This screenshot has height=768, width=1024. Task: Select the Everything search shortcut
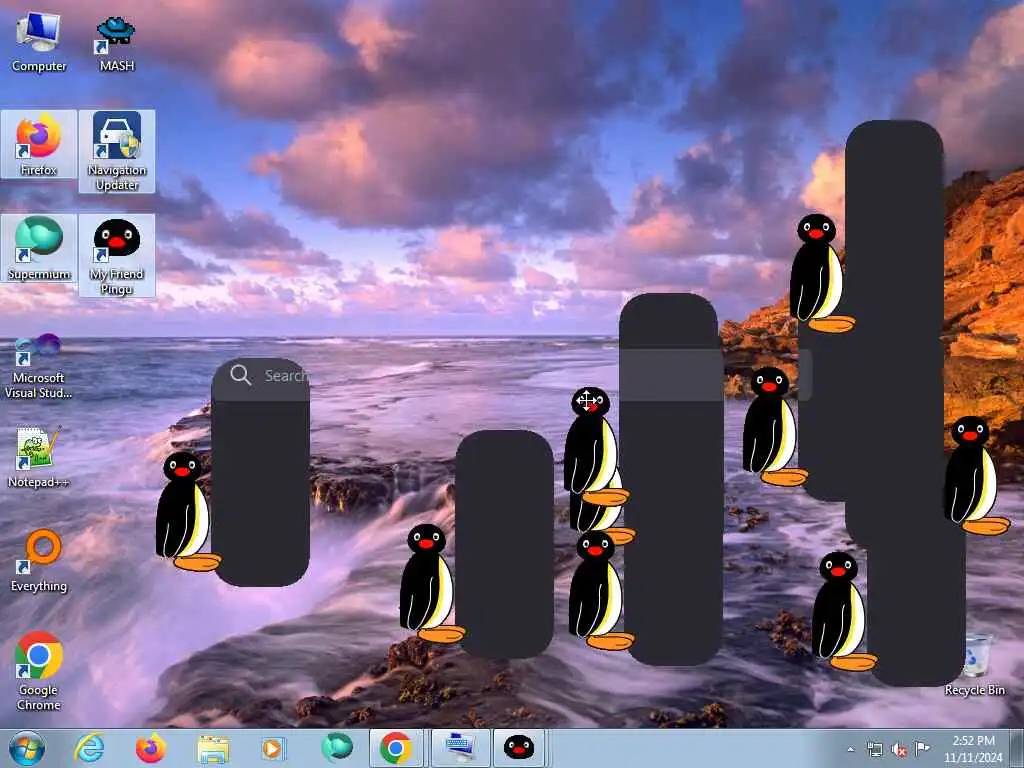[39, 560]
